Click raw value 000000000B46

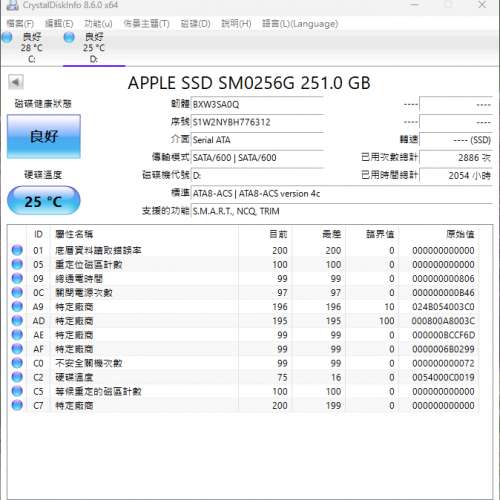[443, 293]
